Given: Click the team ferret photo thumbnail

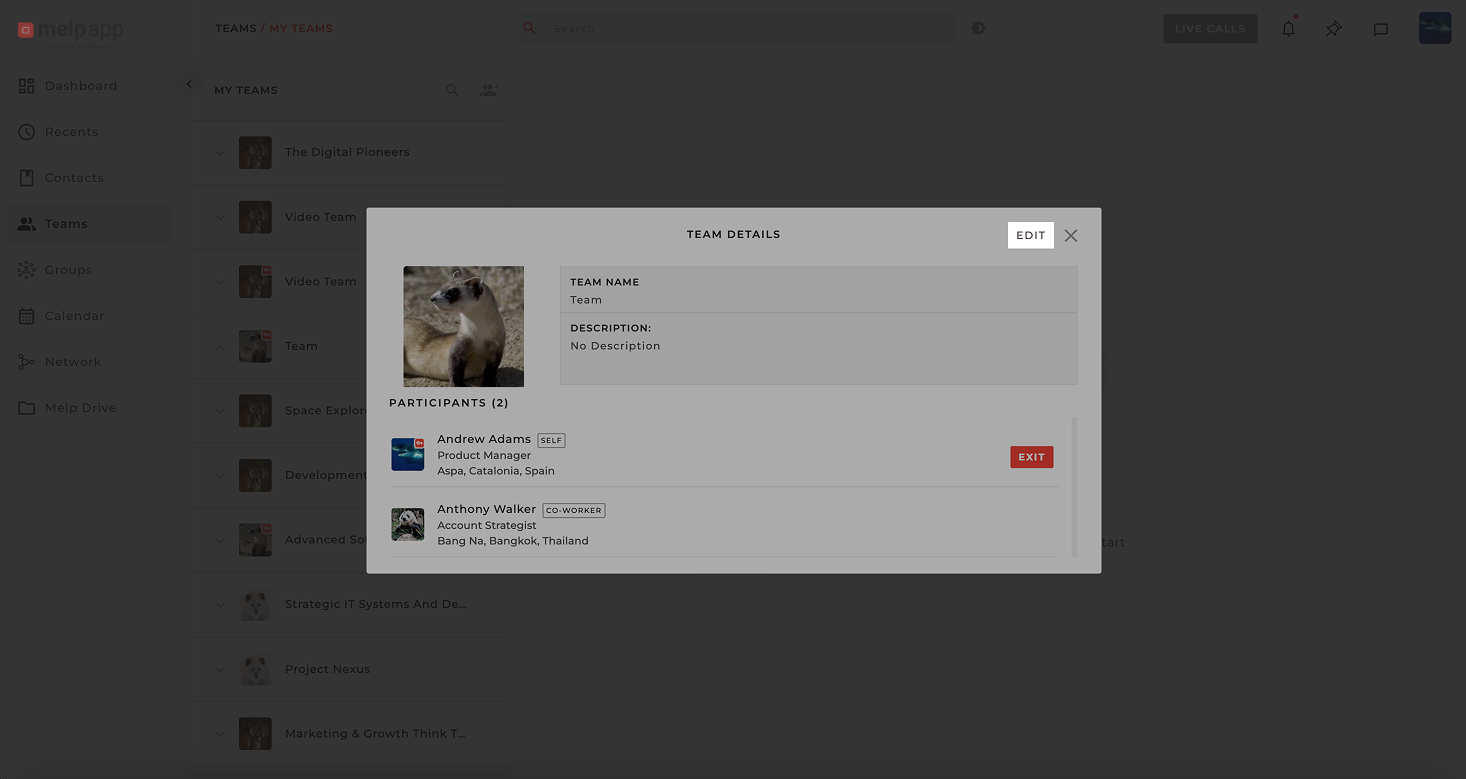Looking at the screenshot, I should (x=463, y=326).
